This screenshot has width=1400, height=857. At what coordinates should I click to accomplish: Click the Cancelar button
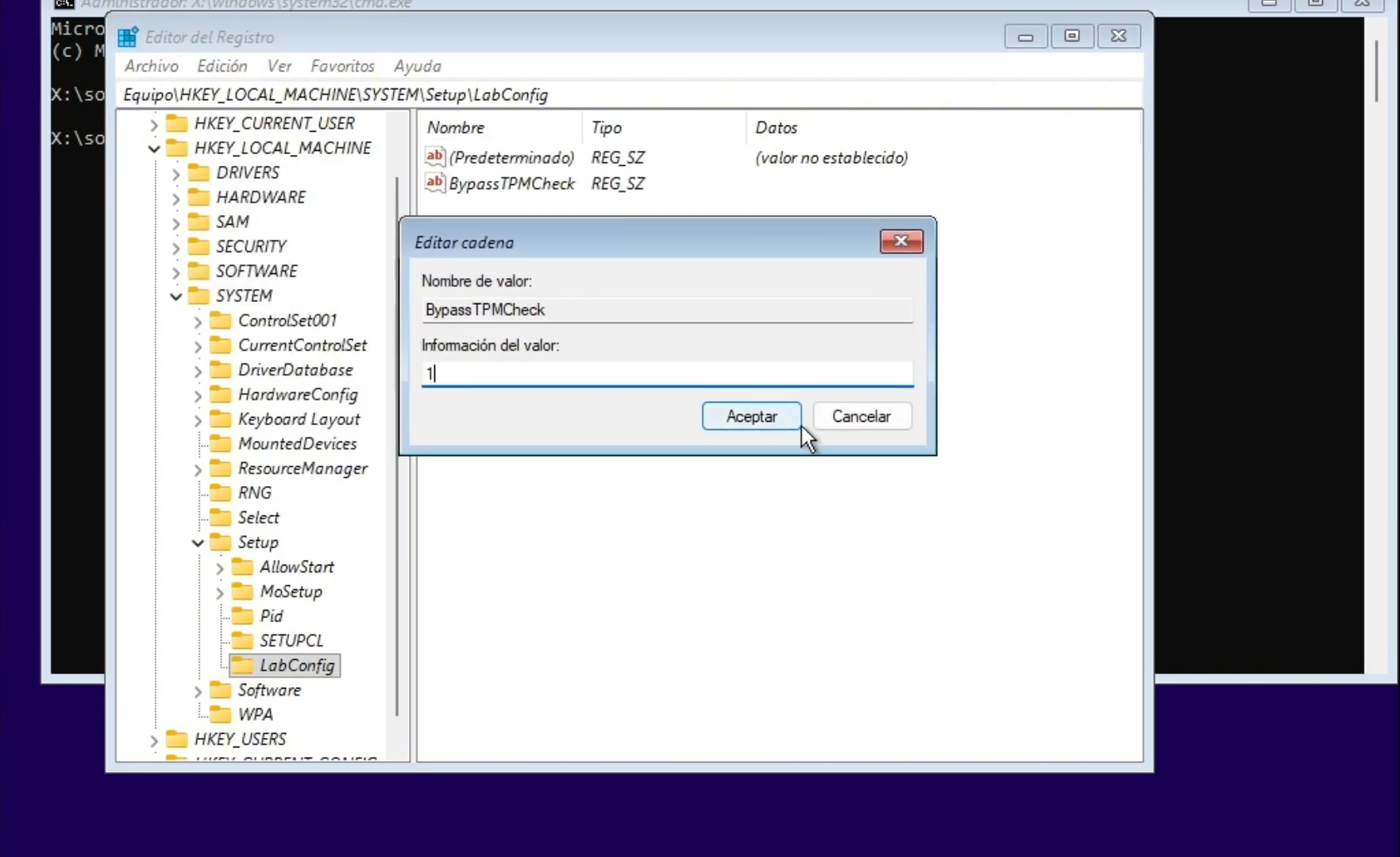861,416
